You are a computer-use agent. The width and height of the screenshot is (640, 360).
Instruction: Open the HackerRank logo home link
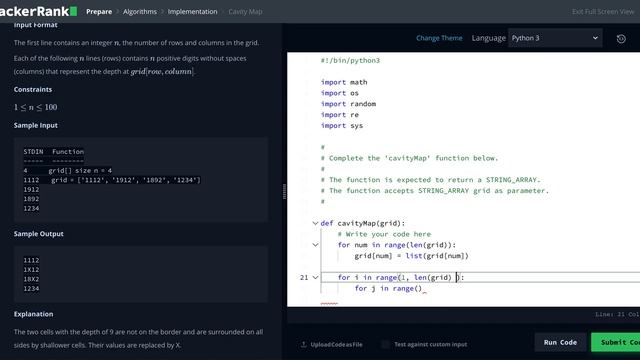(x=38, y=11)
